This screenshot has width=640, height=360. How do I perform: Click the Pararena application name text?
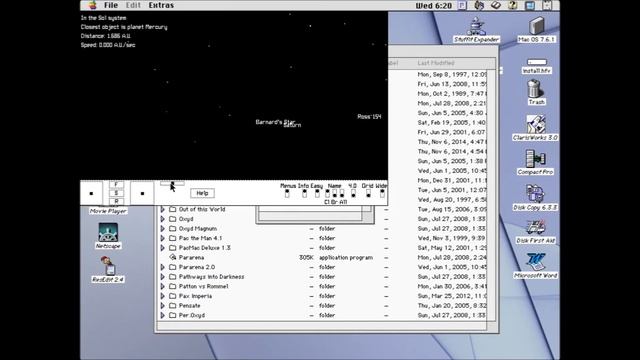pyautogui.click(x=191, y=258)
